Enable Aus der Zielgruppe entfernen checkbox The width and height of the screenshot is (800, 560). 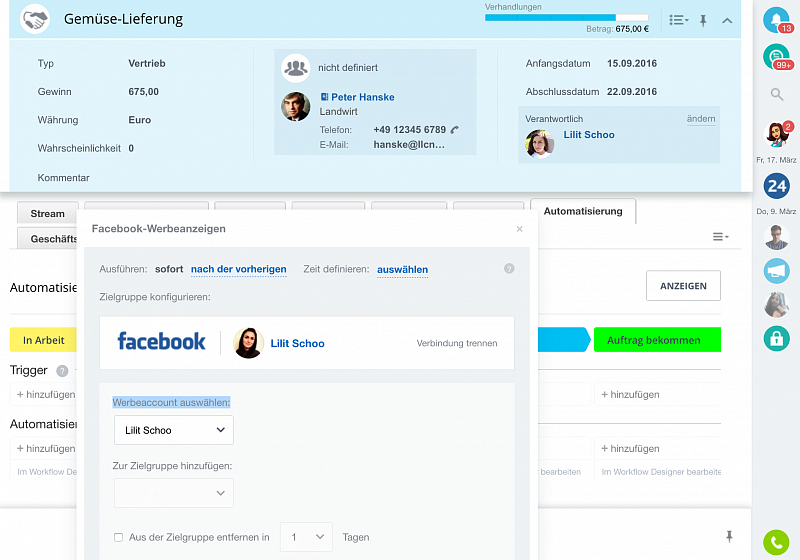(x=118, y=538)
